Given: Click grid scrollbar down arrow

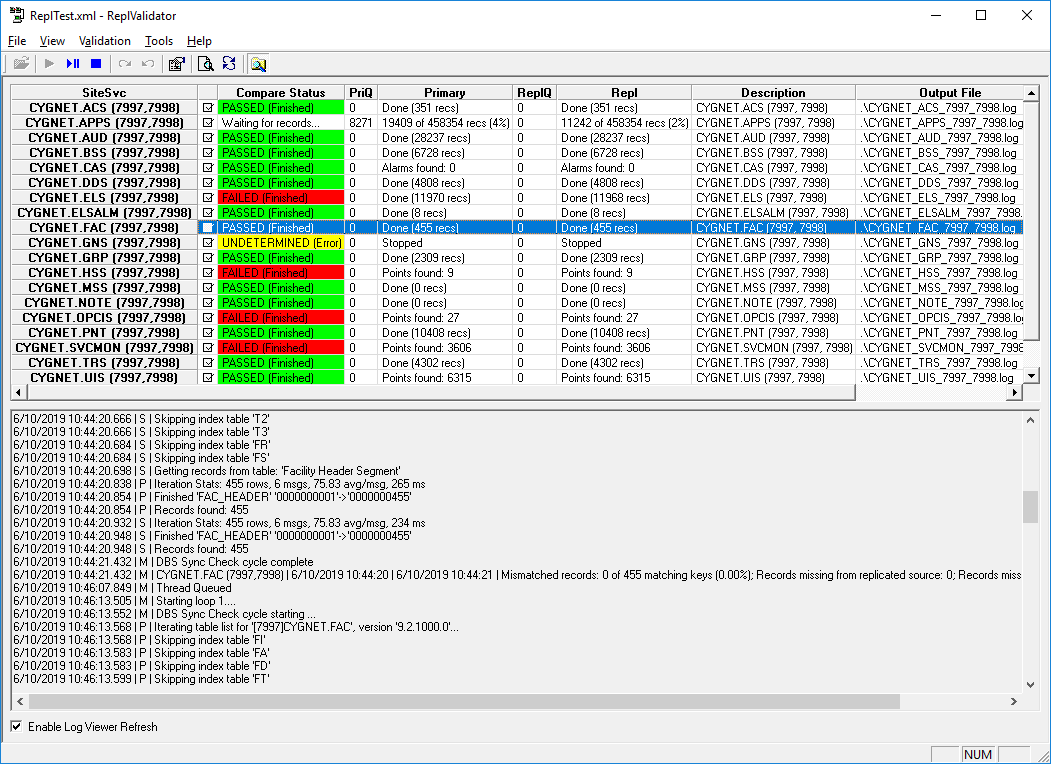Looking at the screenshot, I should point(1032,375).
